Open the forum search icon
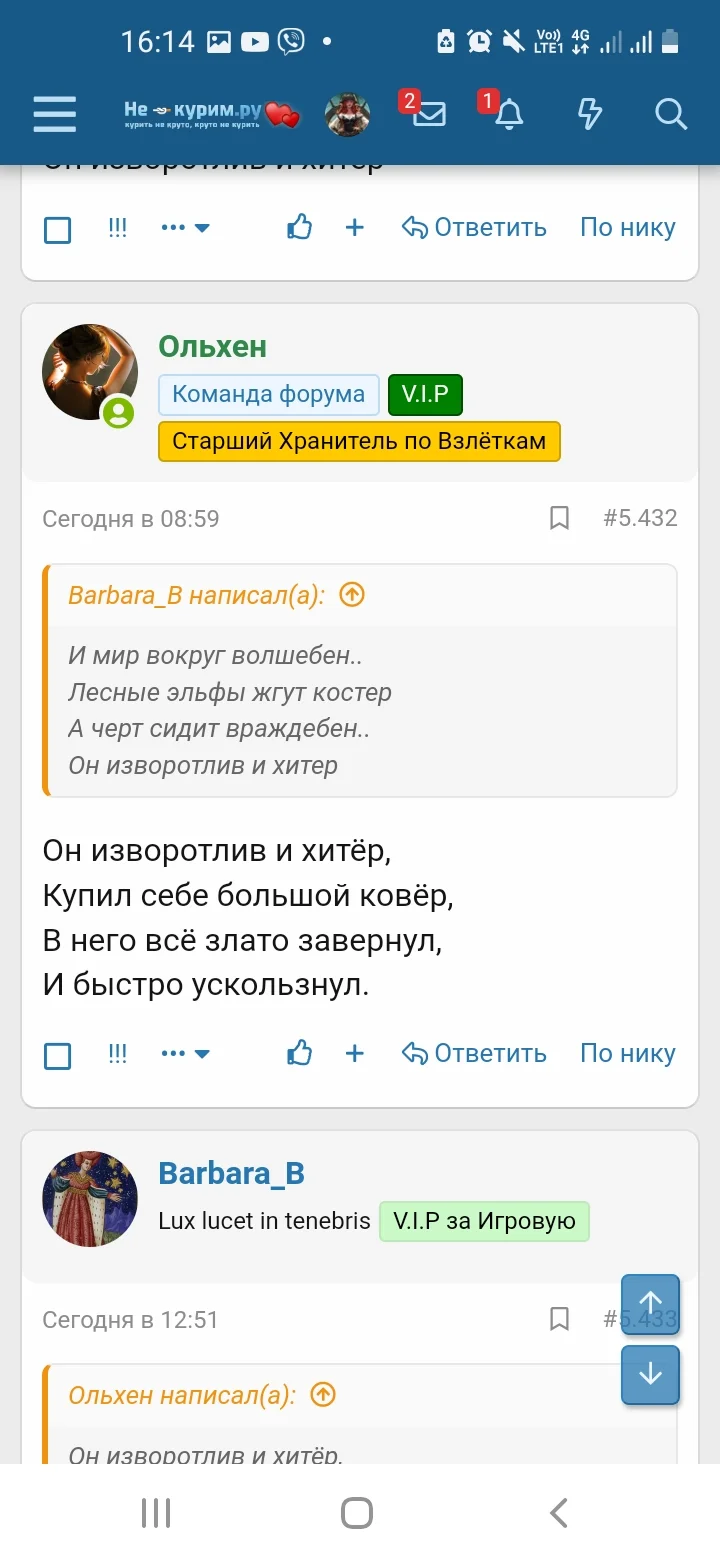 pyautogui.click(x=670, y=114)
